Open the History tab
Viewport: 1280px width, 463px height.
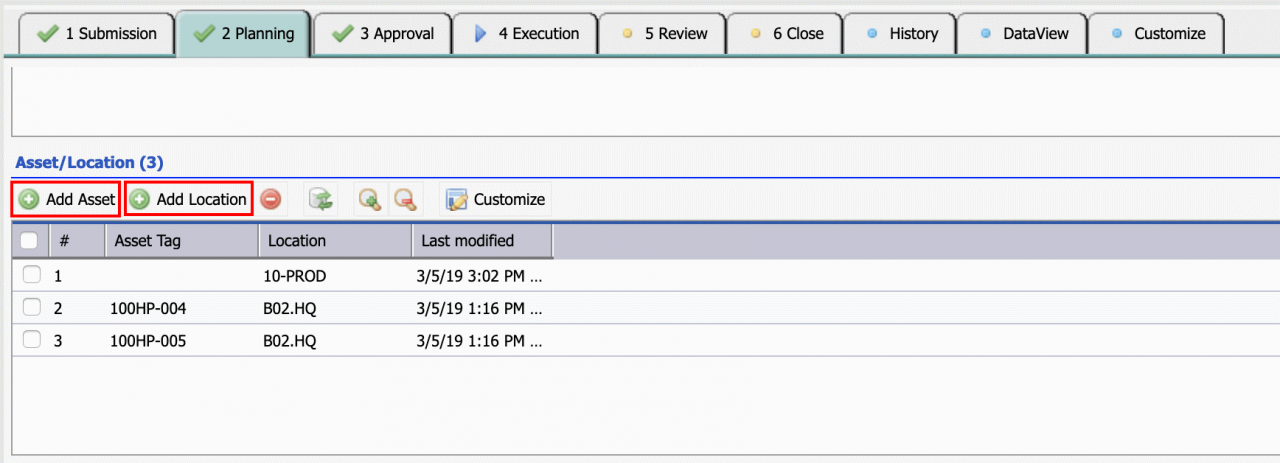(x=899, y=33)
